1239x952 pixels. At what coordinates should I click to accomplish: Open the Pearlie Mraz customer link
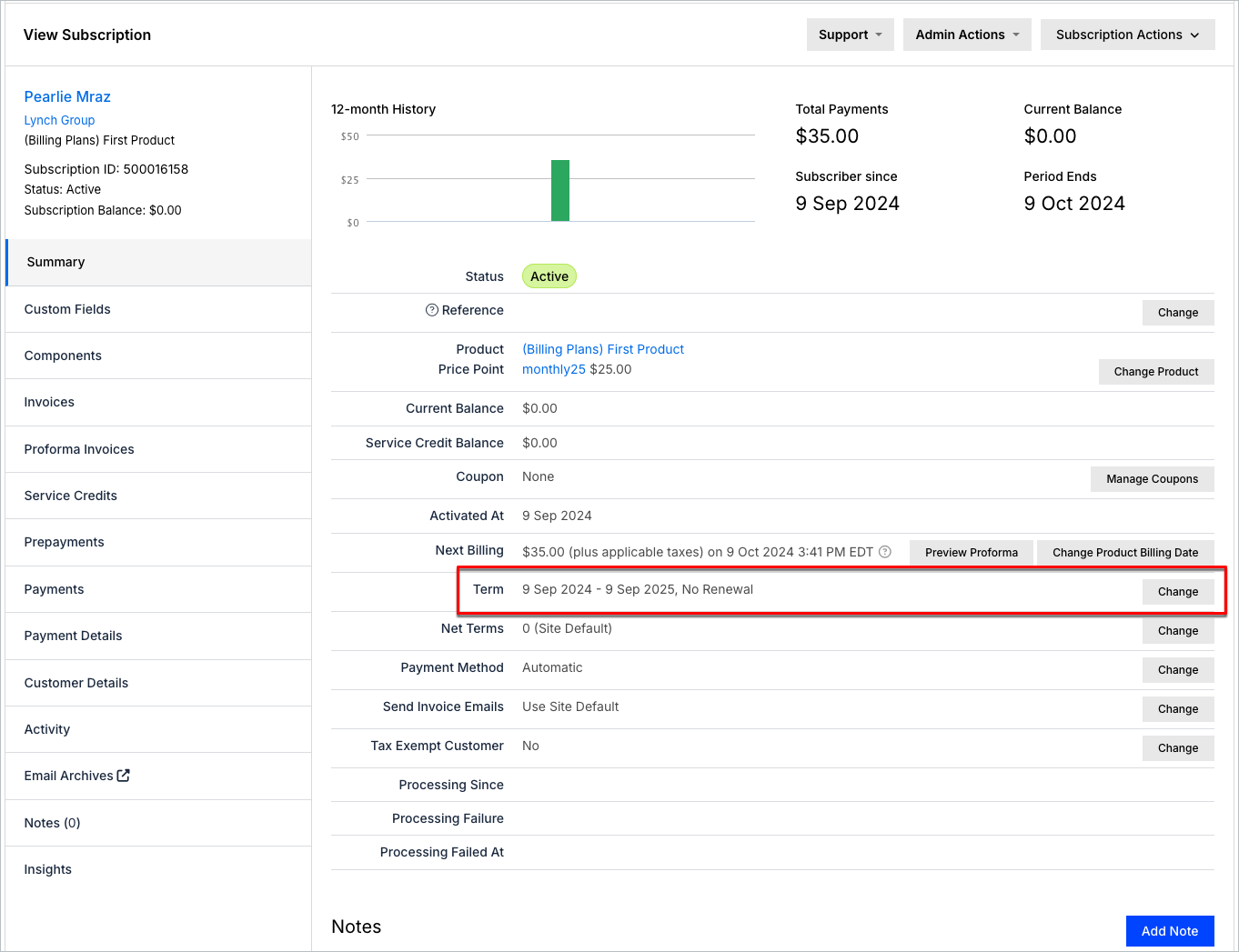click(67, 96)
